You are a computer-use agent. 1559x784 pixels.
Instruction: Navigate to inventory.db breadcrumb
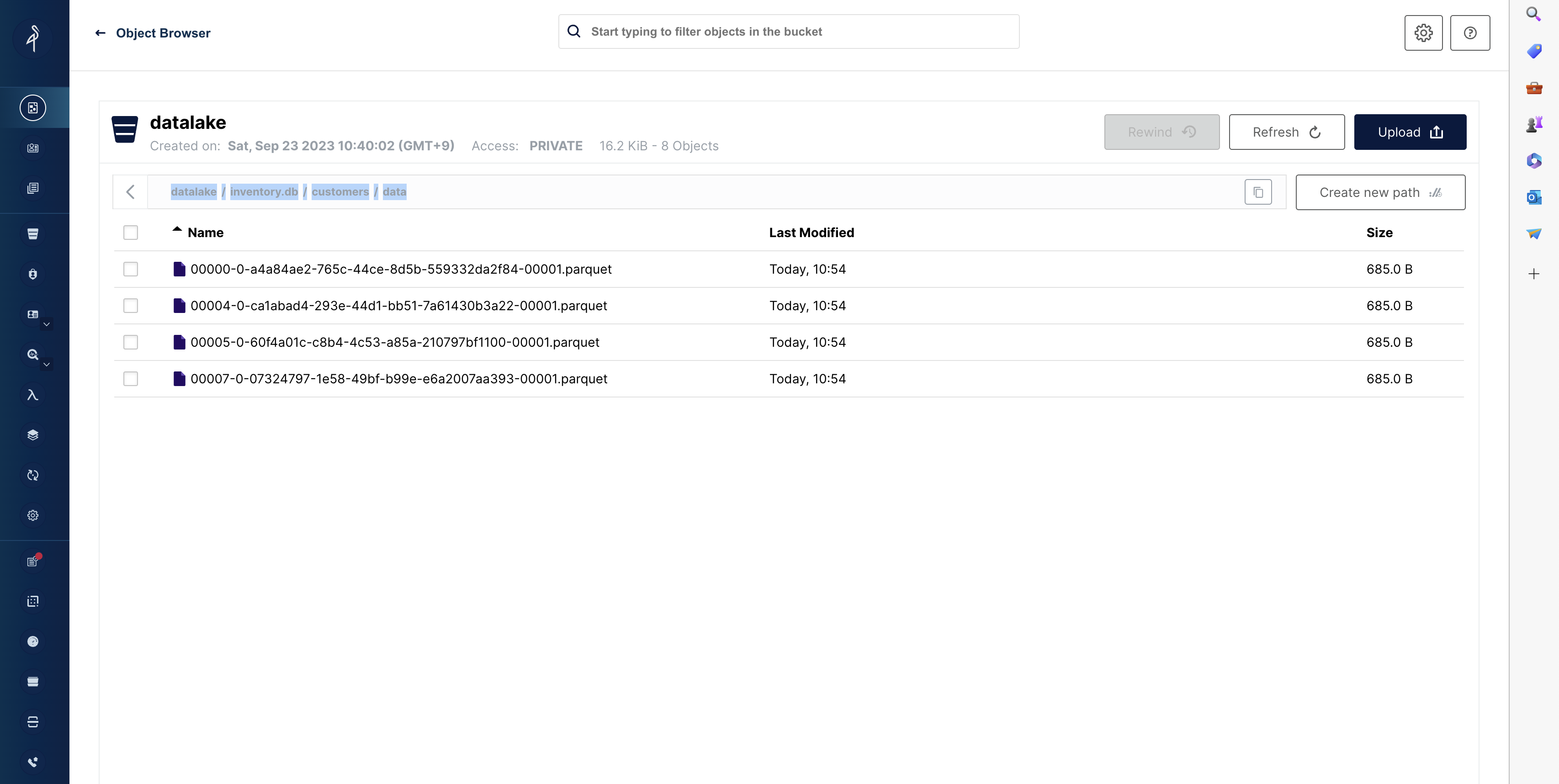[264, 192]
